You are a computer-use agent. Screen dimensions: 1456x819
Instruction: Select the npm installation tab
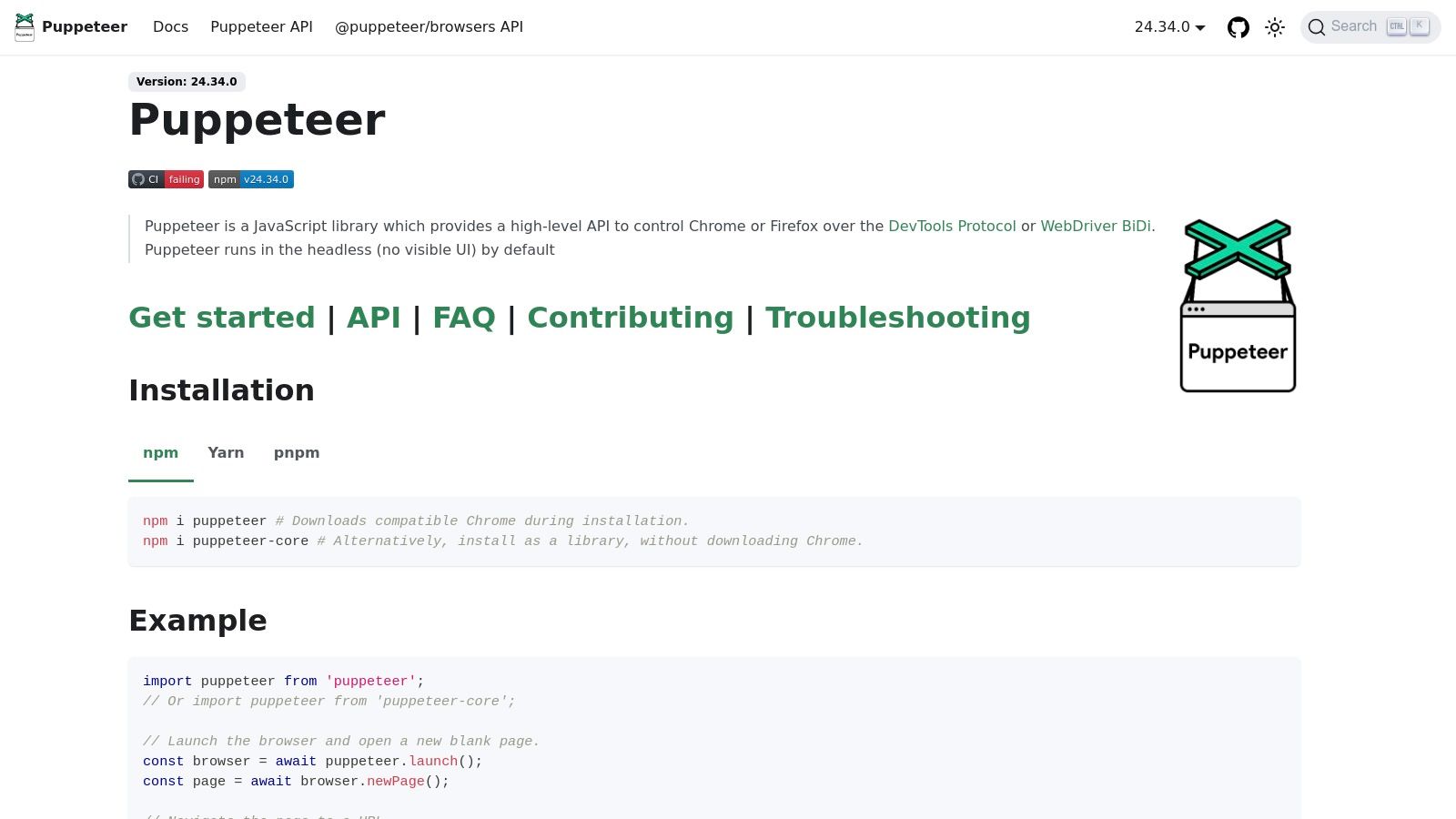160,453
